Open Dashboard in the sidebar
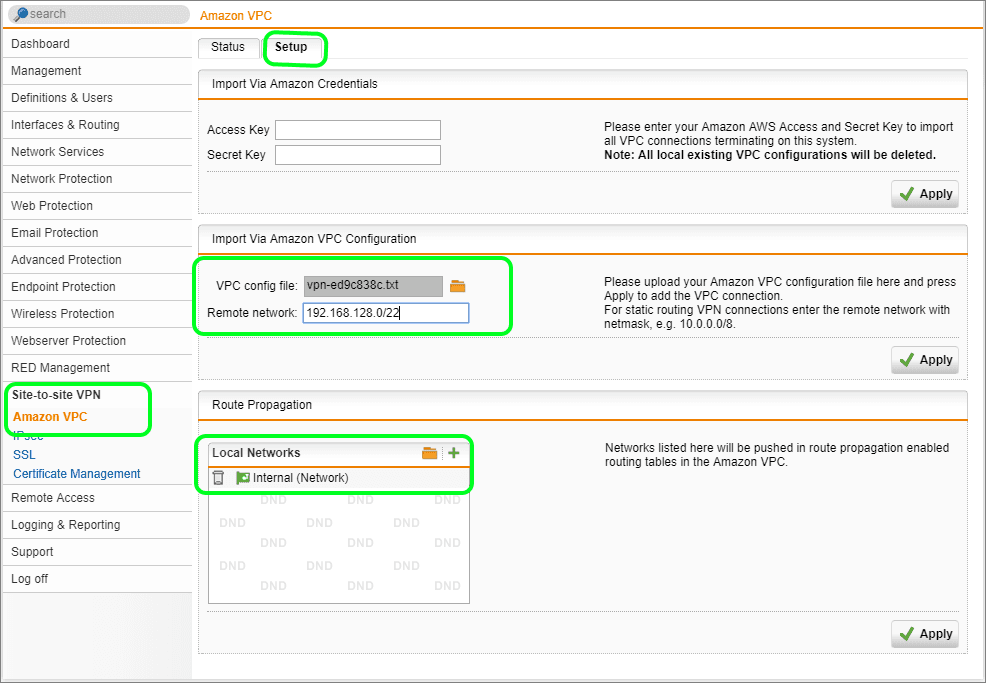The image size is (986, 683). pyautogui.click(x=97, y=44)
